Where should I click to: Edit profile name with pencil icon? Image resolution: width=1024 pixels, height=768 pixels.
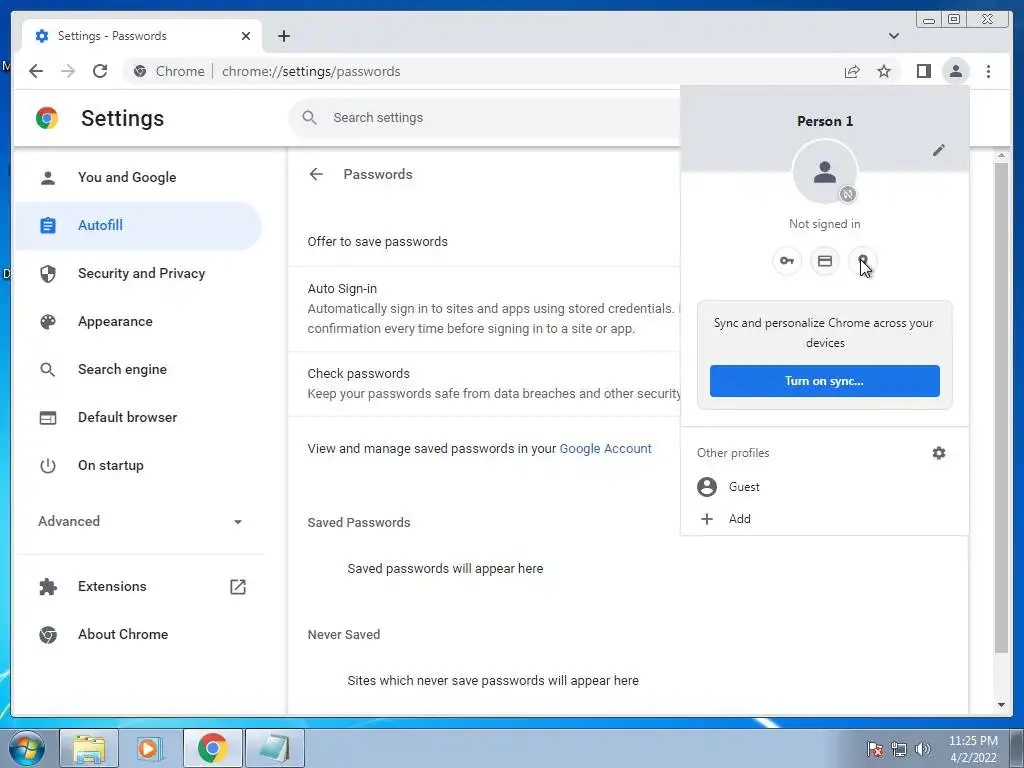coord(938,150)
